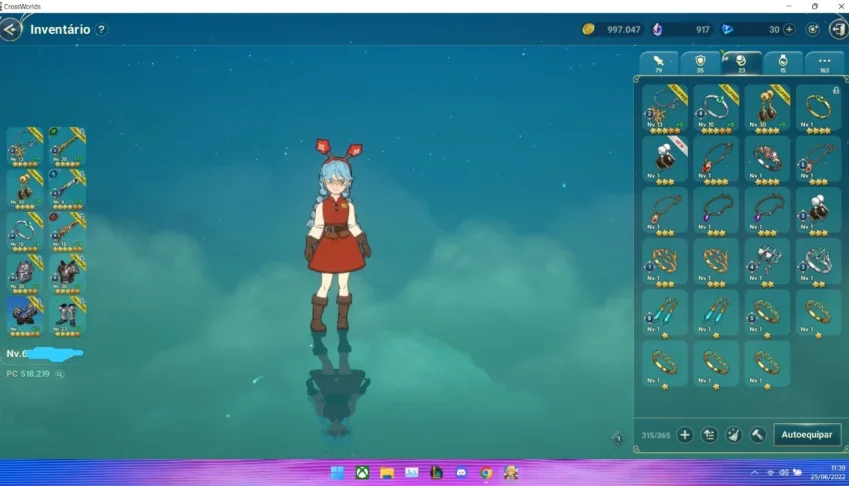The height and width of the screenshot is (486, 849).
Task: Select the silver bow earrings with badge 4
Action: pos(767,262)
